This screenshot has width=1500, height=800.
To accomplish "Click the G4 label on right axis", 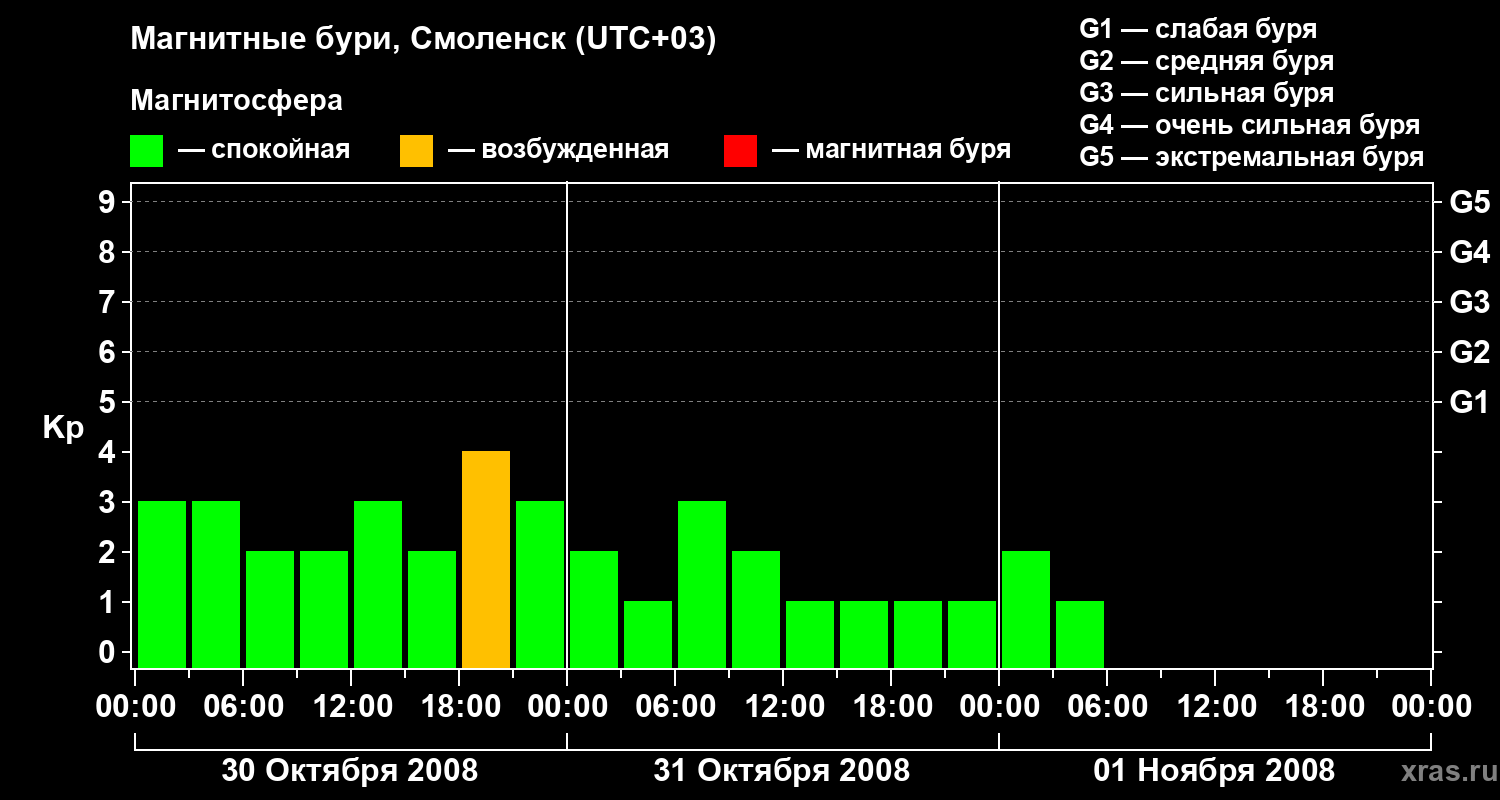I will pos(1470,253).
